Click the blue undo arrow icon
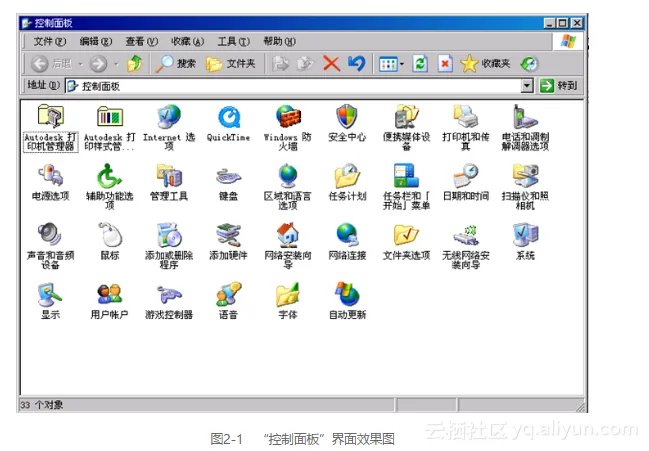649x451 pixels. tap(356, 63)
